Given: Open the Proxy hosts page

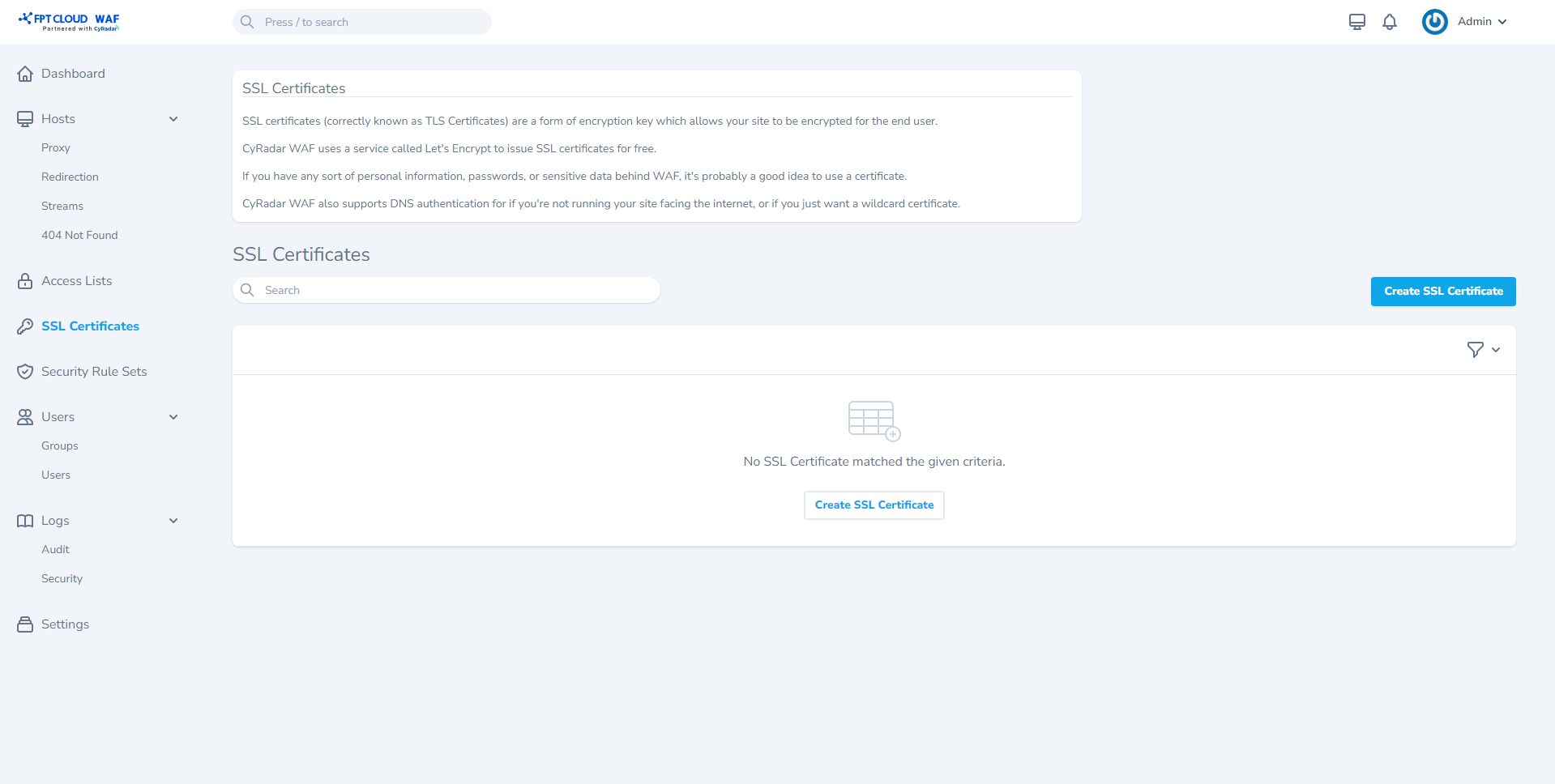Looking at the screenshot, I should (56, 148).
